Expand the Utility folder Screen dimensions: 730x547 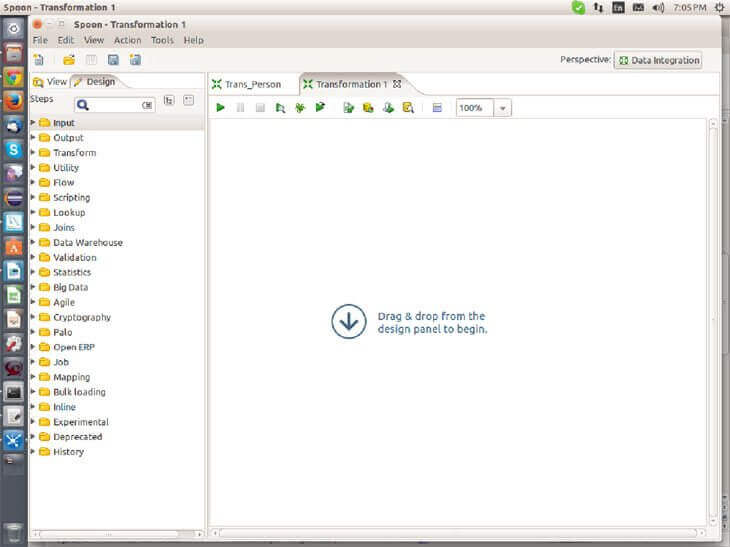coord(33,167)
